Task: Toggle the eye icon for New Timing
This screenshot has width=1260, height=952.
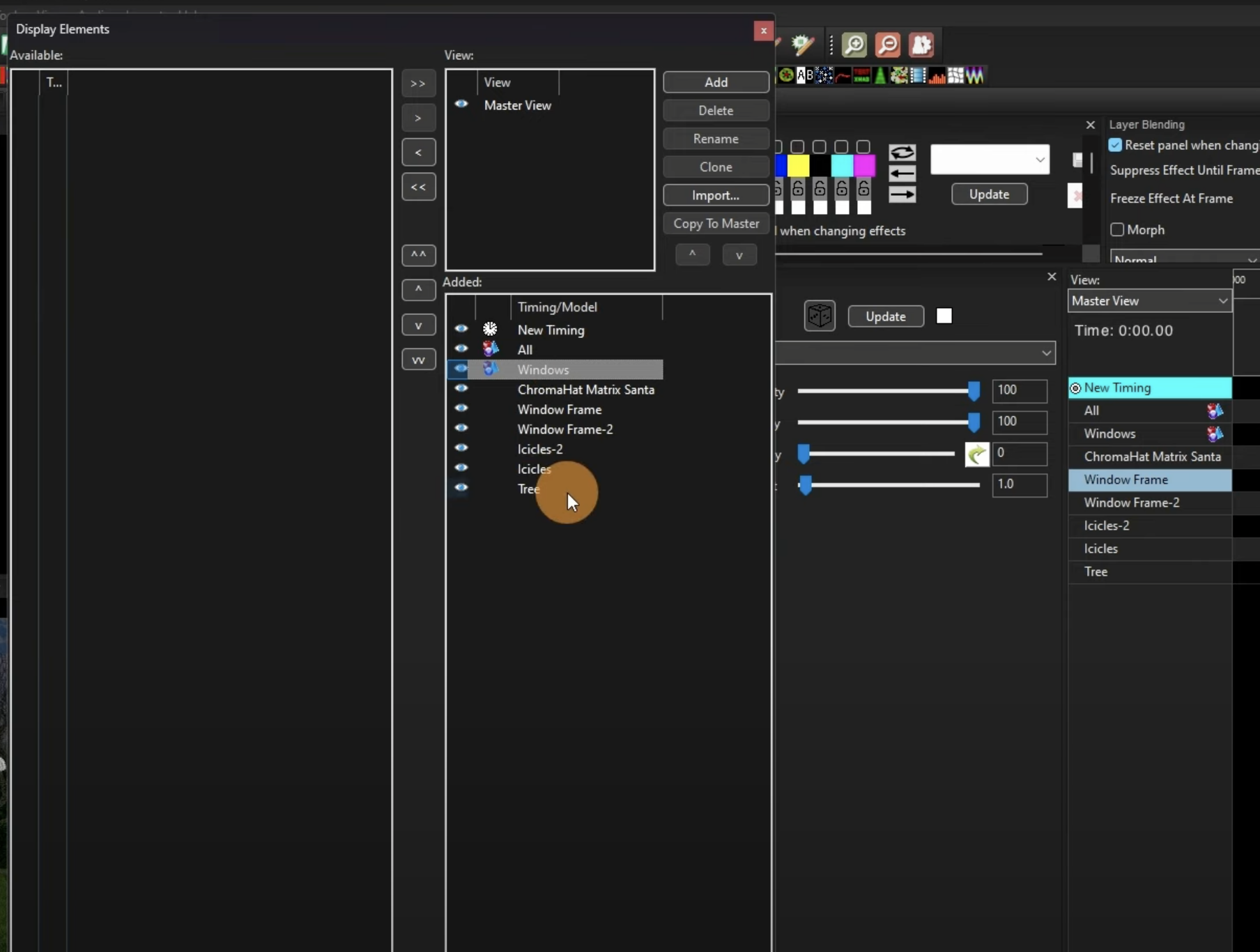Action: pyautogui.click(x=461, y=329)
